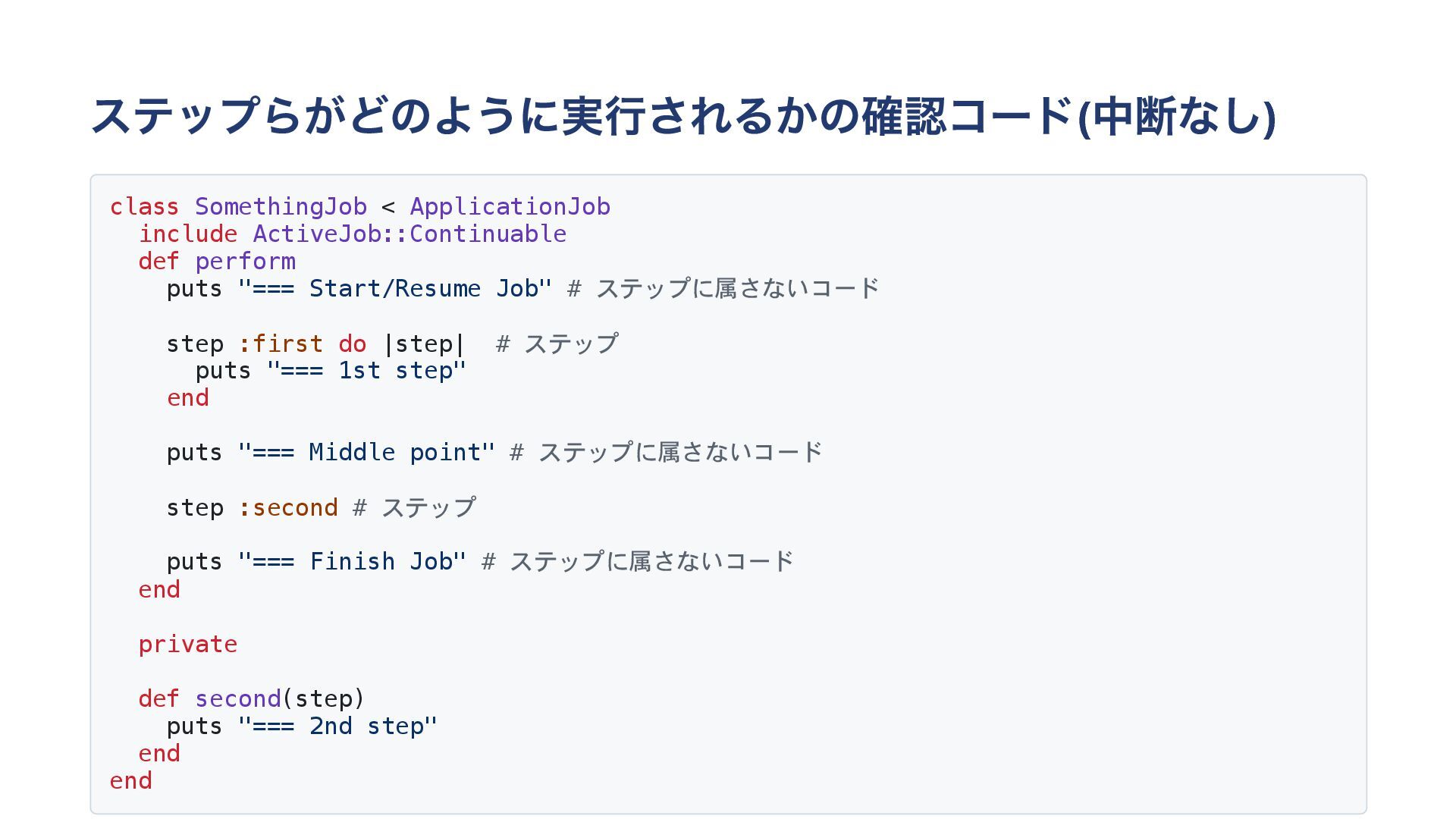Click the class keyword on first line
This screenshot has height=819, width=1456.
pos(144,206)
